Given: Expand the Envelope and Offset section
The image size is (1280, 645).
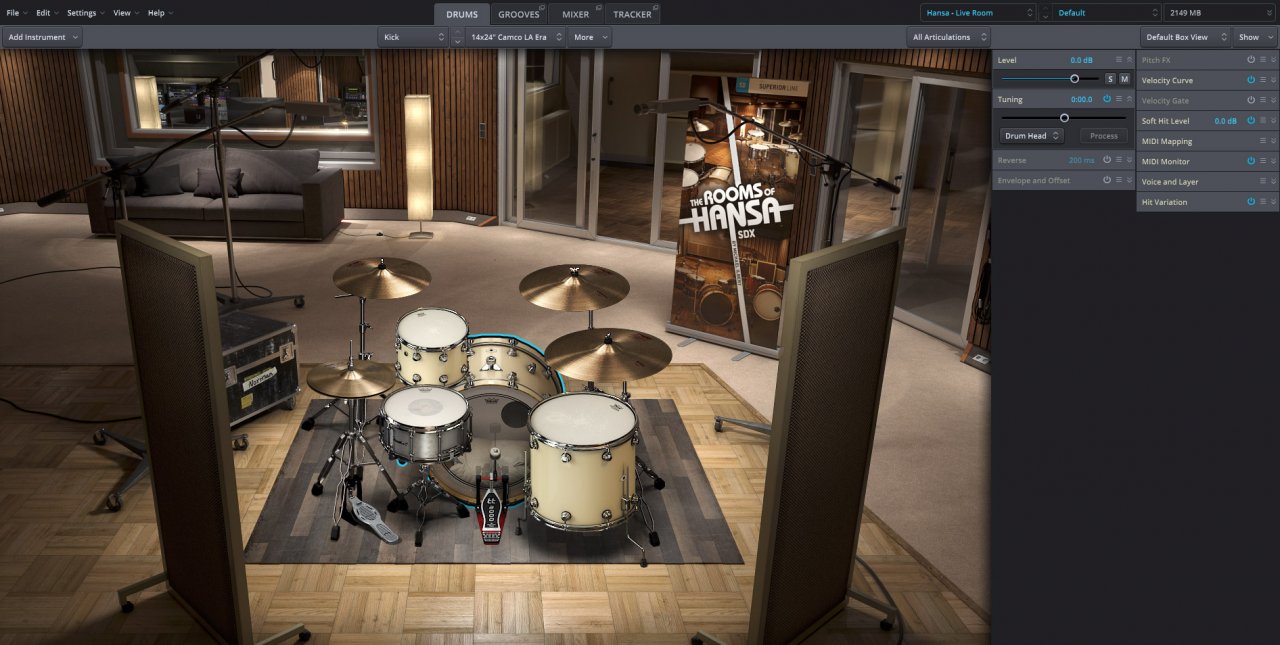Looking at the screenshot, I should tap(1130, 180).
